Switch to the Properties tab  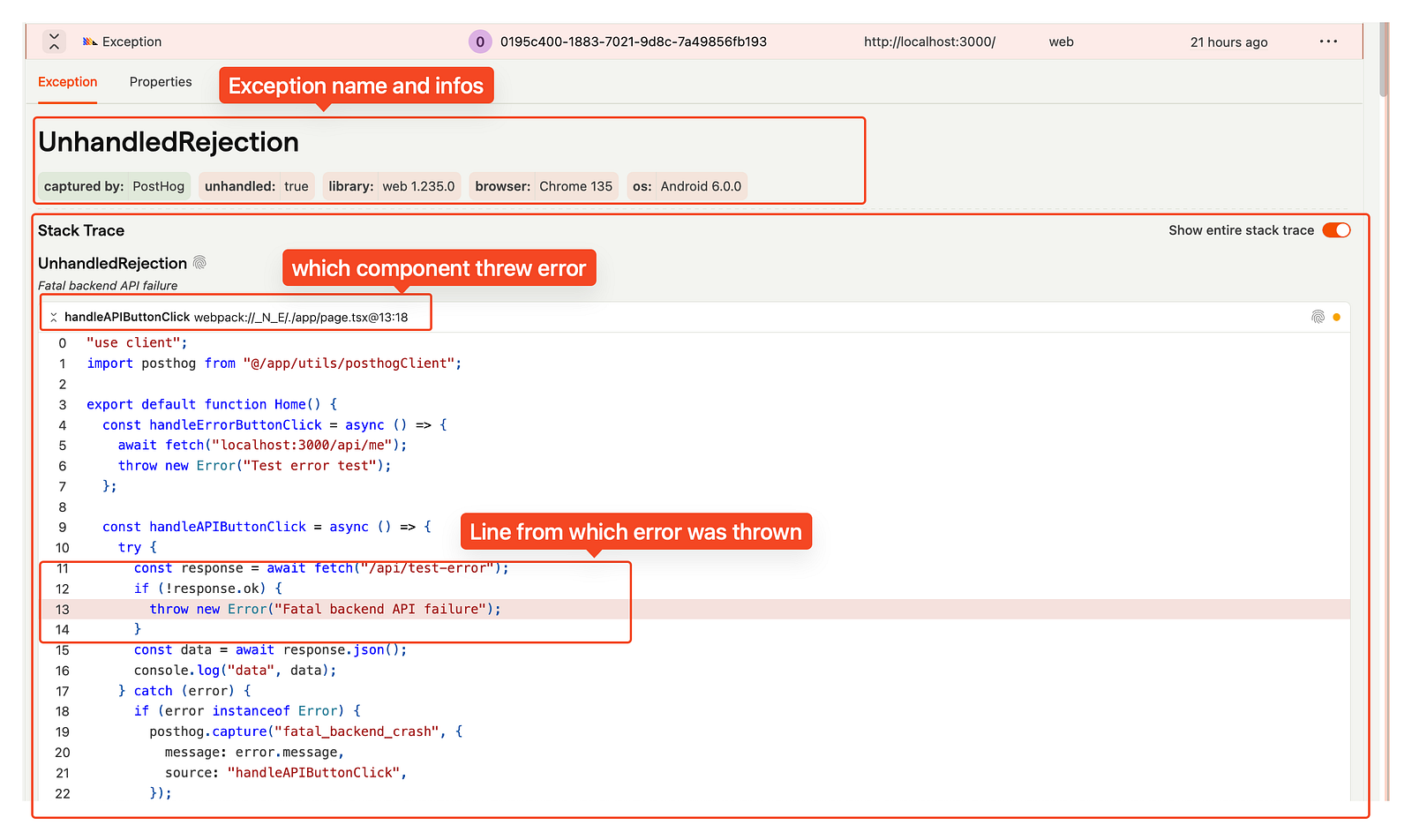click(x=161, y=81)
